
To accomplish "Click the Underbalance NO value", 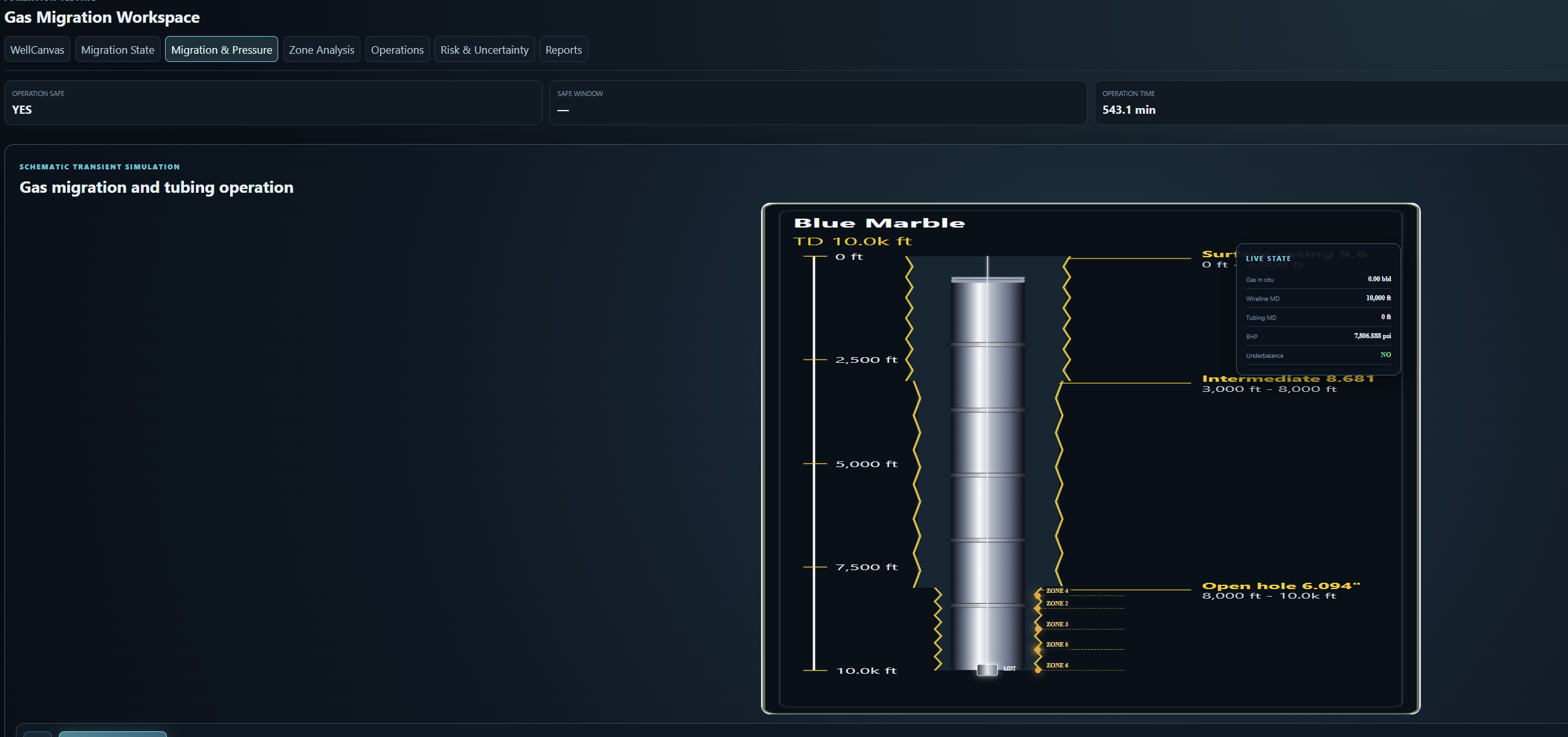I will tap(1386, 355).
